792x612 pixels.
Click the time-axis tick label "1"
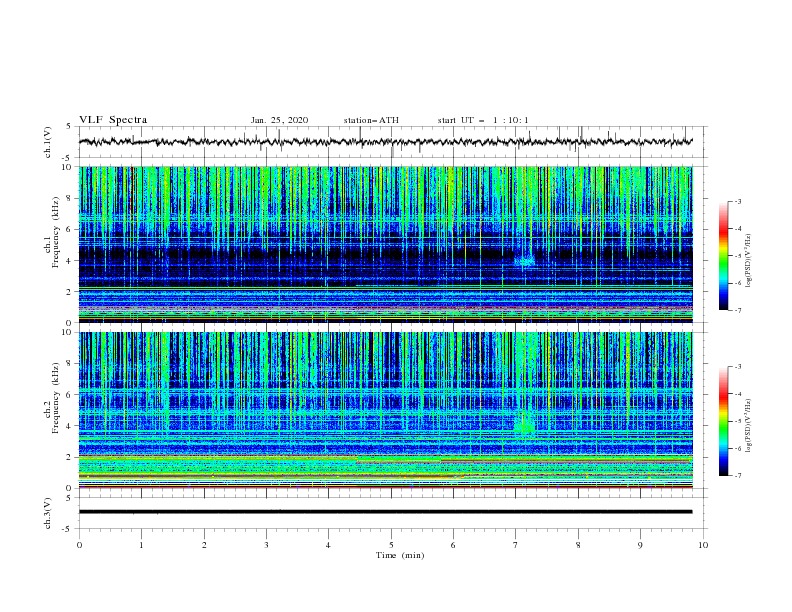tap(141, 545)
